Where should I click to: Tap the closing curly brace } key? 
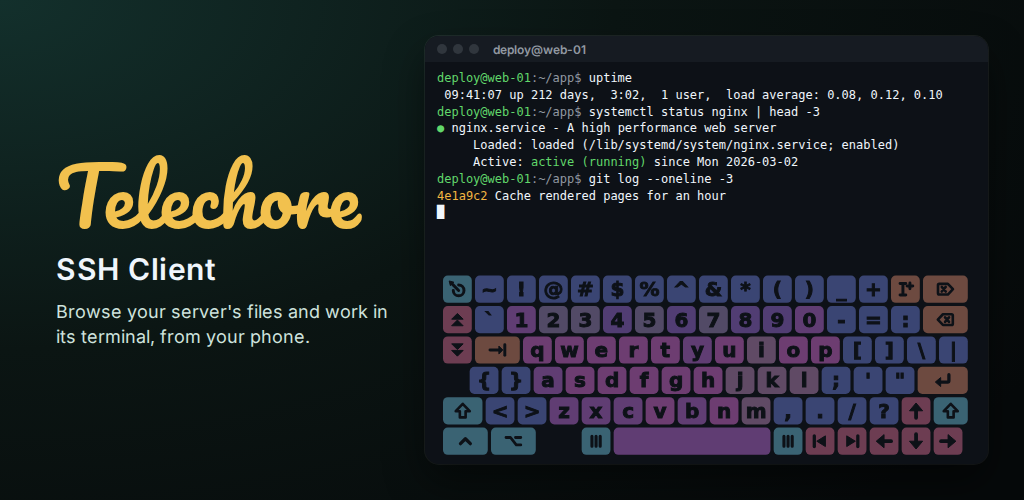pyautogui.click(x=516, y=381)
